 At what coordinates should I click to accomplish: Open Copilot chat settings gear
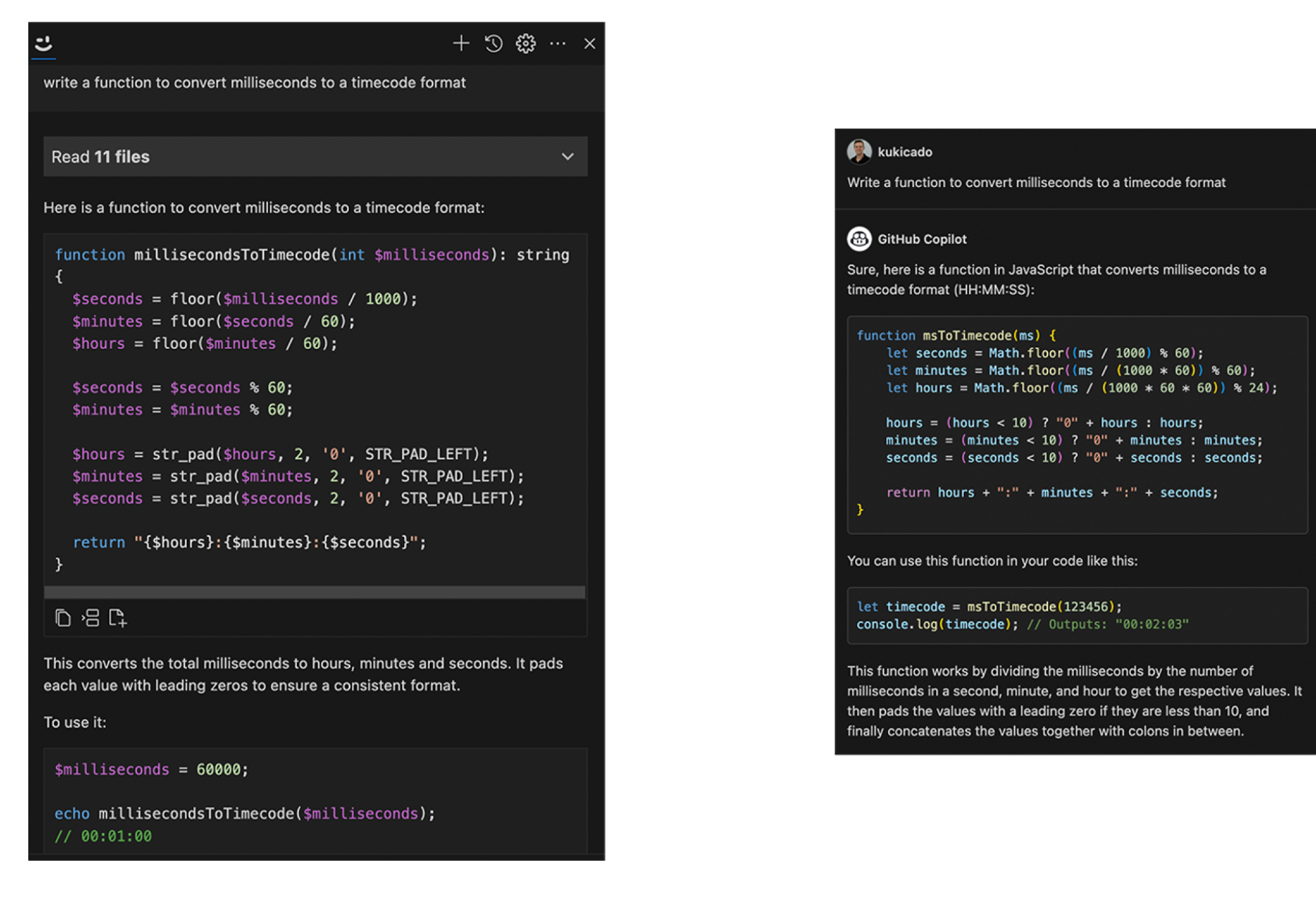[x=525, y=43]
